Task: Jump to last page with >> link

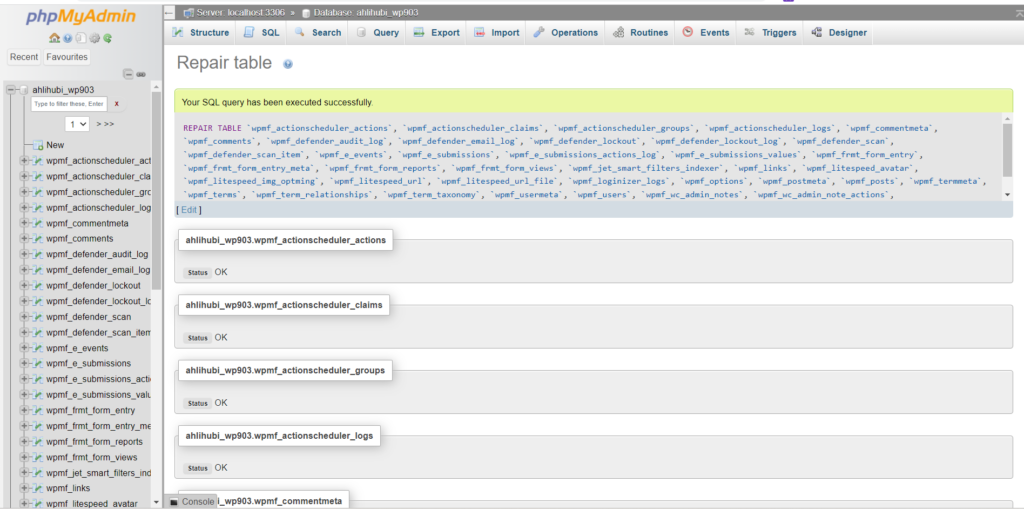Action: [x=108, y=123]
